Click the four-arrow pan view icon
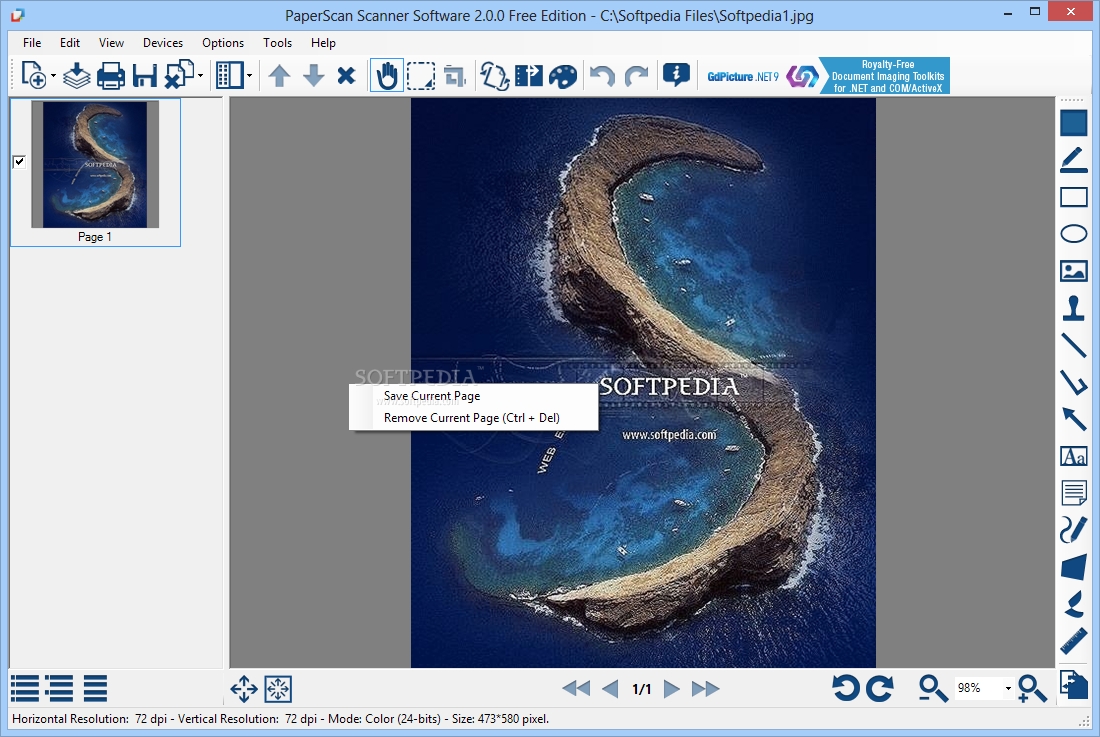Viewport: 1100px width, 737px height. point(243,689)
